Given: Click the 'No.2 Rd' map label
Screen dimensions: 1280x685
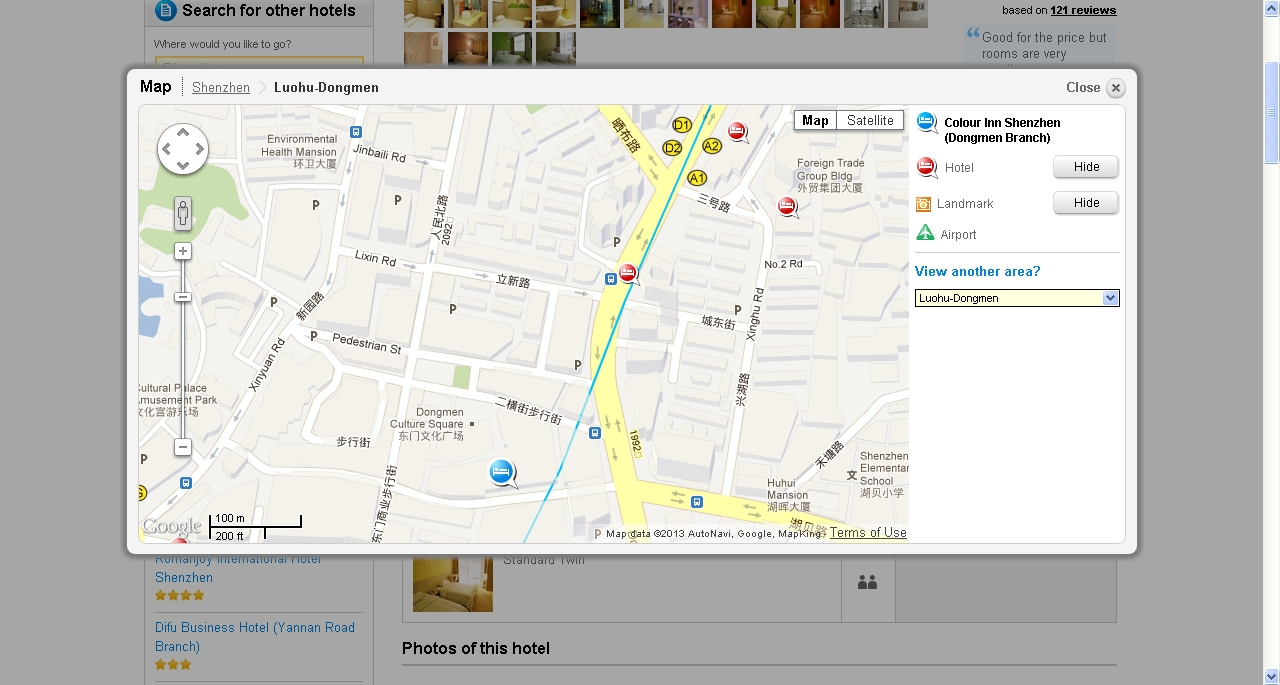Looking at the screenshot, I should (x=784, y=264).
